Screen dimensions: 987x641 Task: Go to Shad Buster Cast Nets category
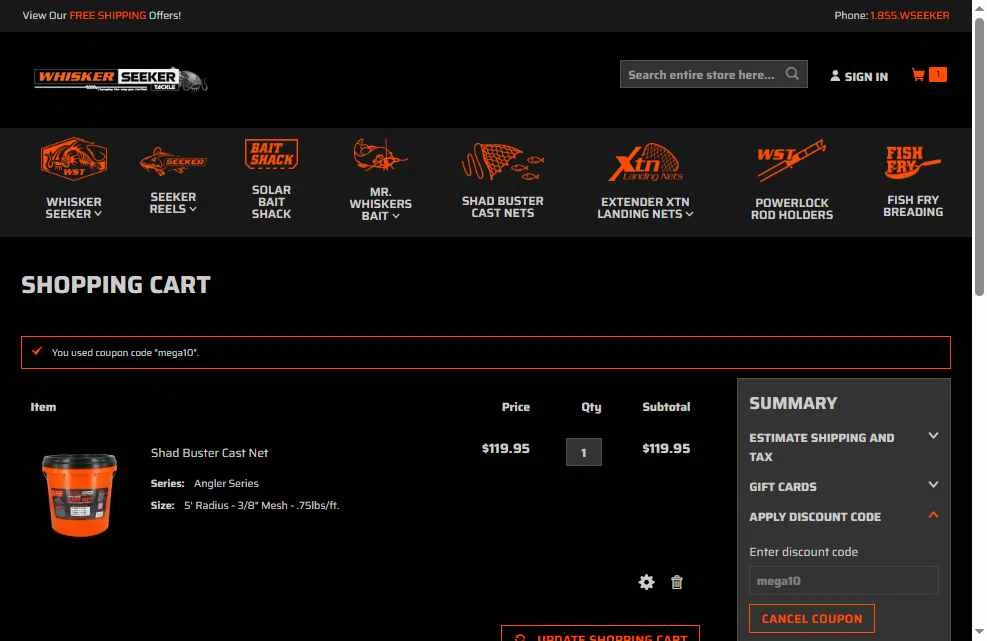coord(502,207)
